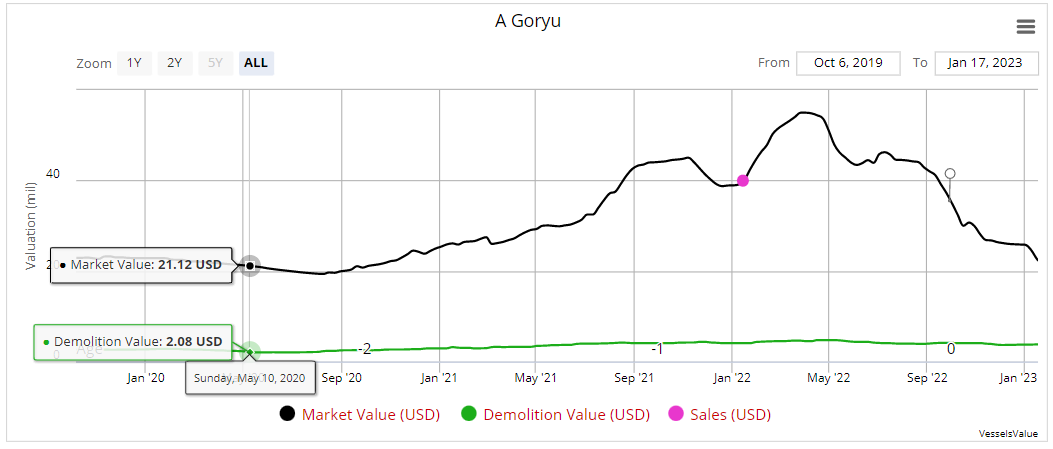Click the VesselsValue credit link
Viewport: 1053px width, 449px height.
(x=1009, y=434)
